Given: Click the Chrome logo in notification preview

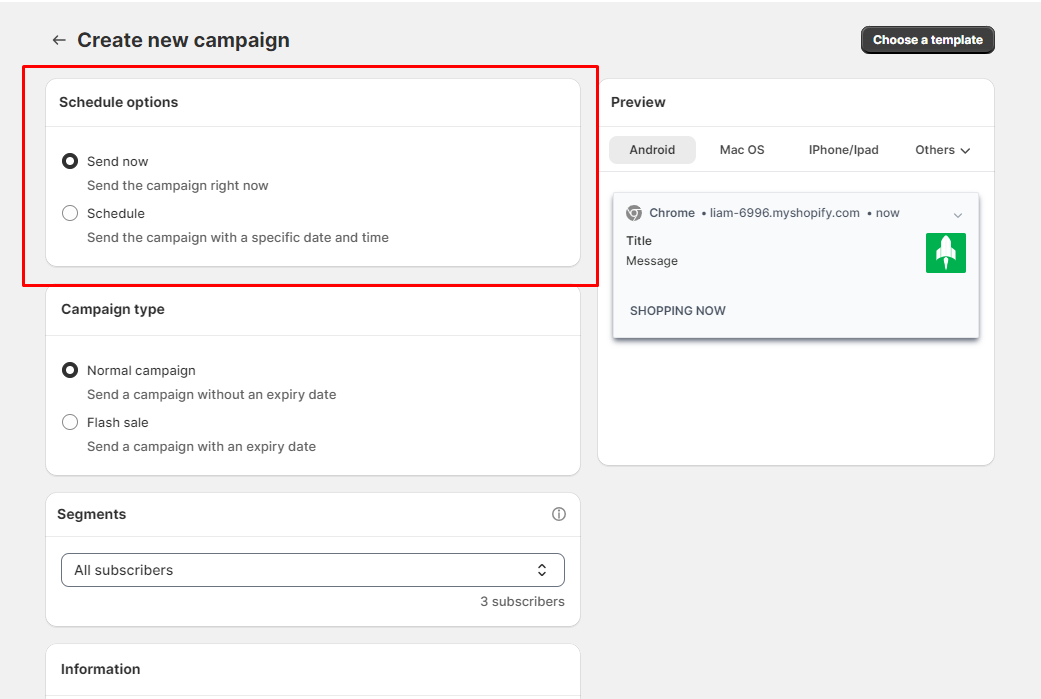Looking at the screenshot, I should [633, 213].
